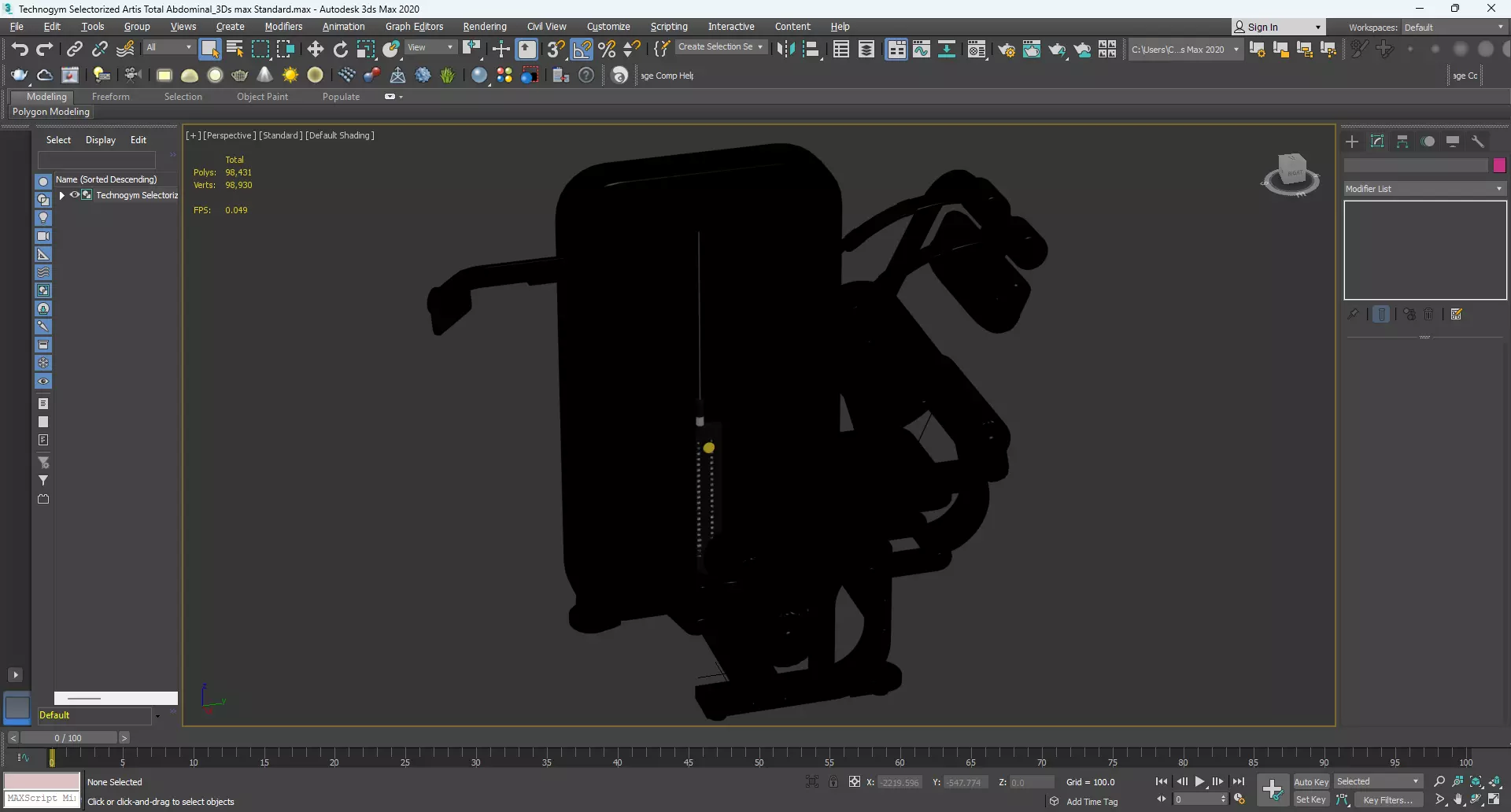Open the Create command panel tab
The height and width of the screenshot is (812, 1511).
click(1352, 142)
